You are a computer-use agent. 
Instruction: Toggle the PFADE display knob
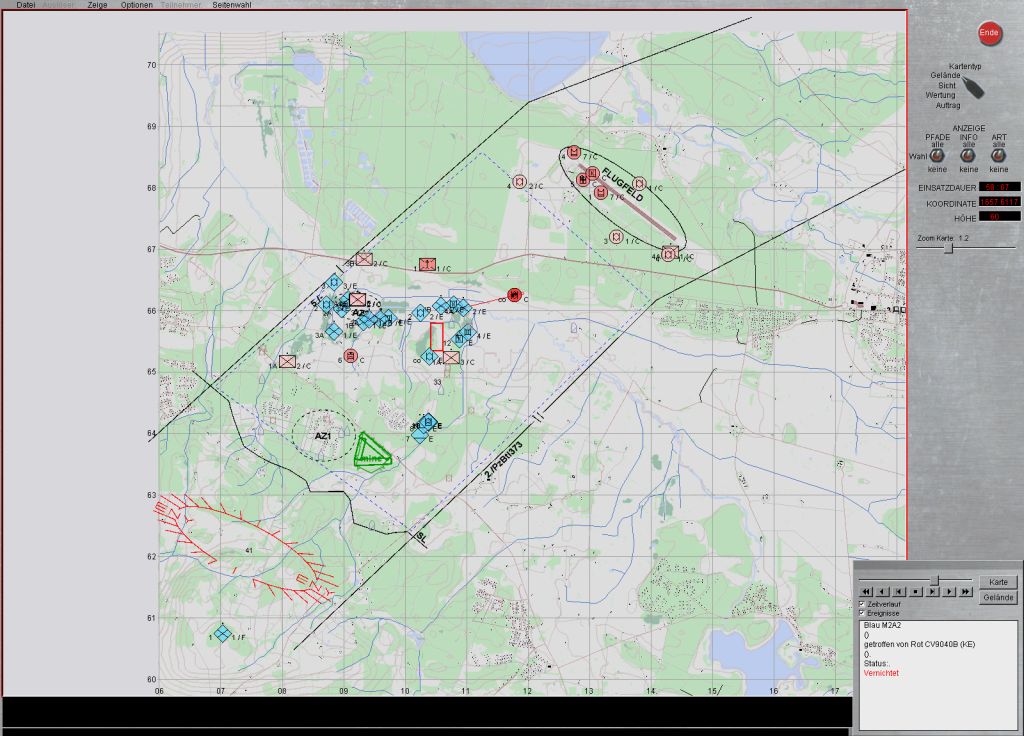pyautogui.click(x=937, y=156)
